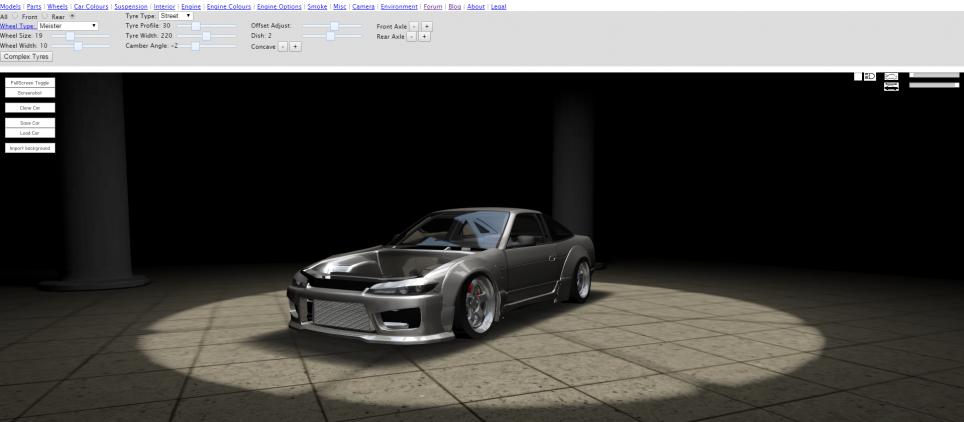
Task: Click the Rear Axle minus button
Action: [x=411, y=36]
